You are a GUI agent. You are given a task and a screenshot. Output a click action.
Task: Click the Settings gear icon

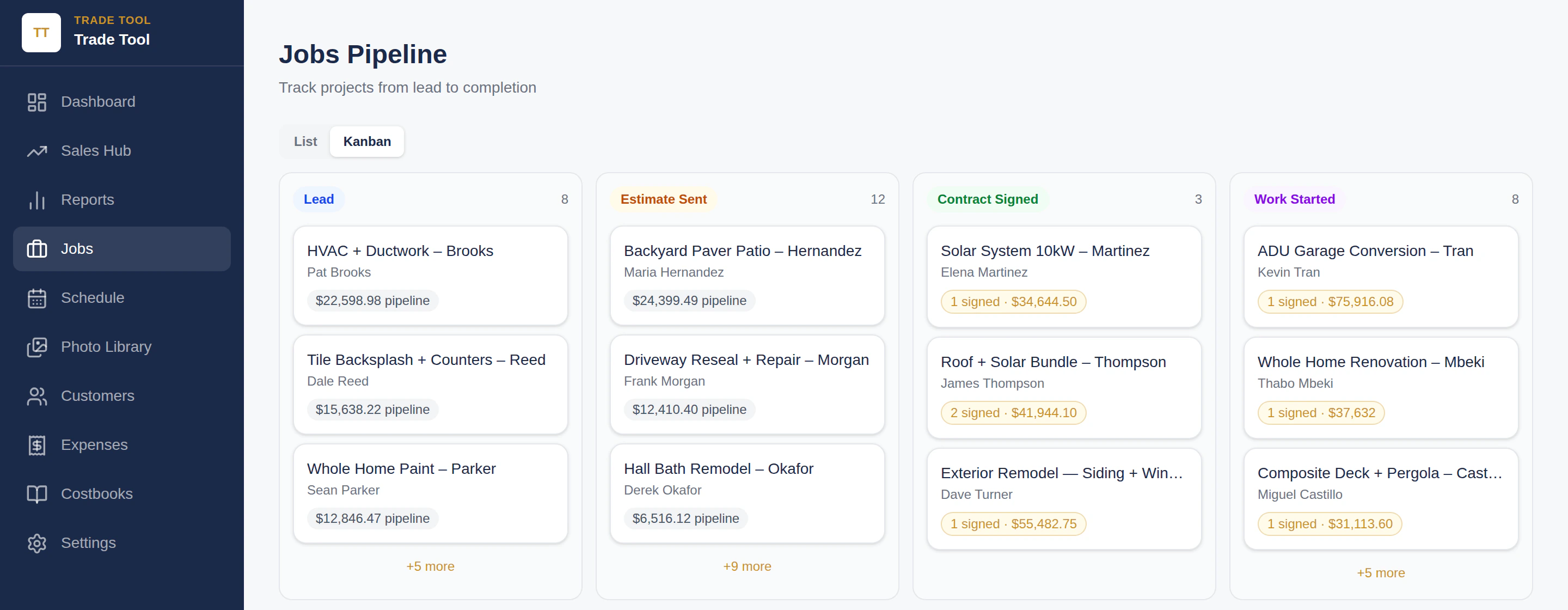tap(36, 543)
